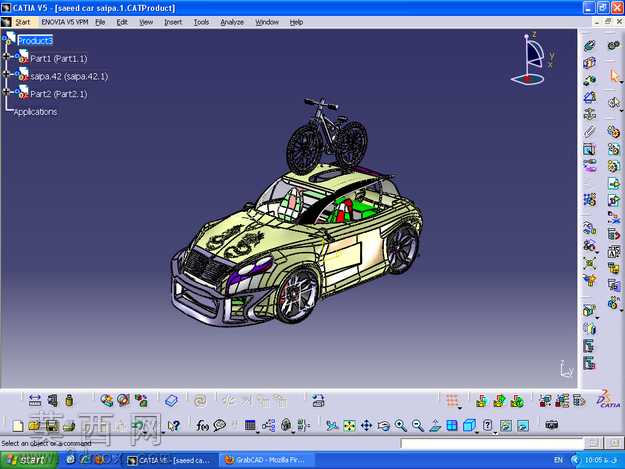Click the EN language indicator in tray
The image size is (625, 469).
(x=558, y=460)
